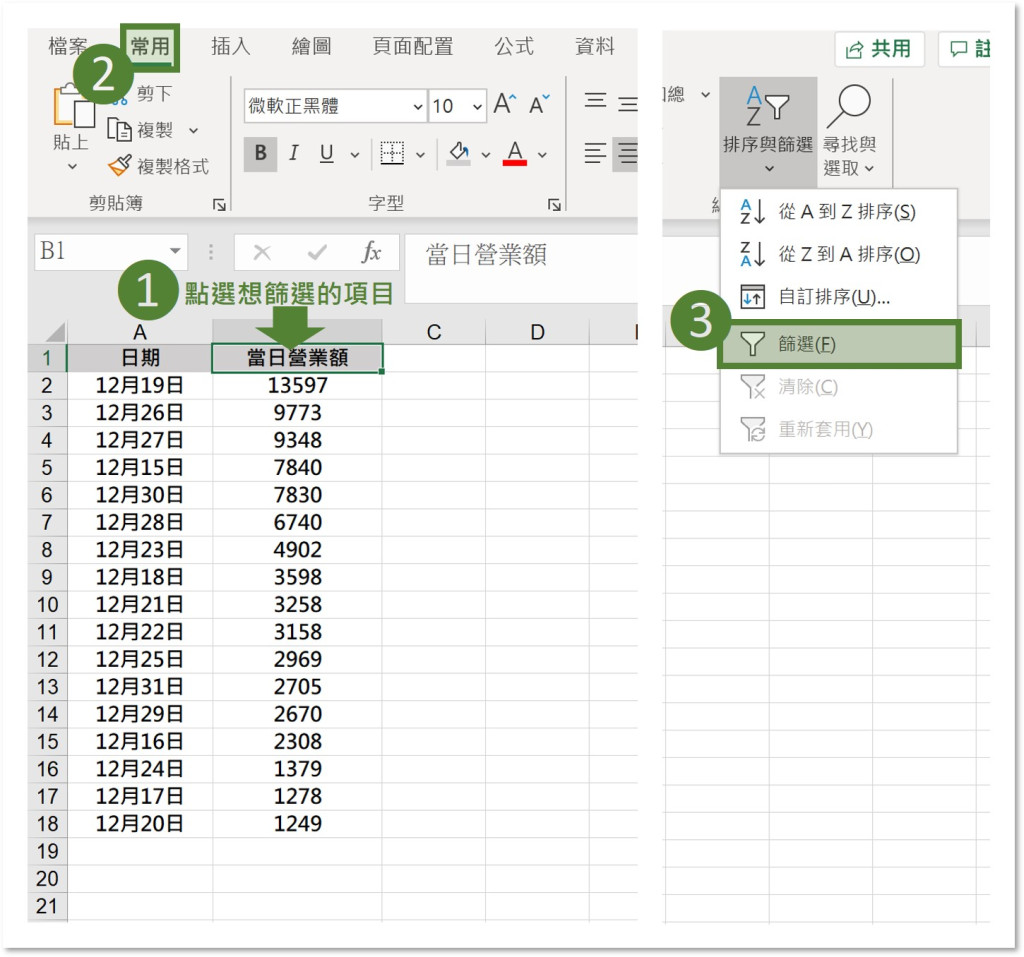Switch to the 常用 (Home) tab
The image size is (1024, 957).
coord(150,46)
